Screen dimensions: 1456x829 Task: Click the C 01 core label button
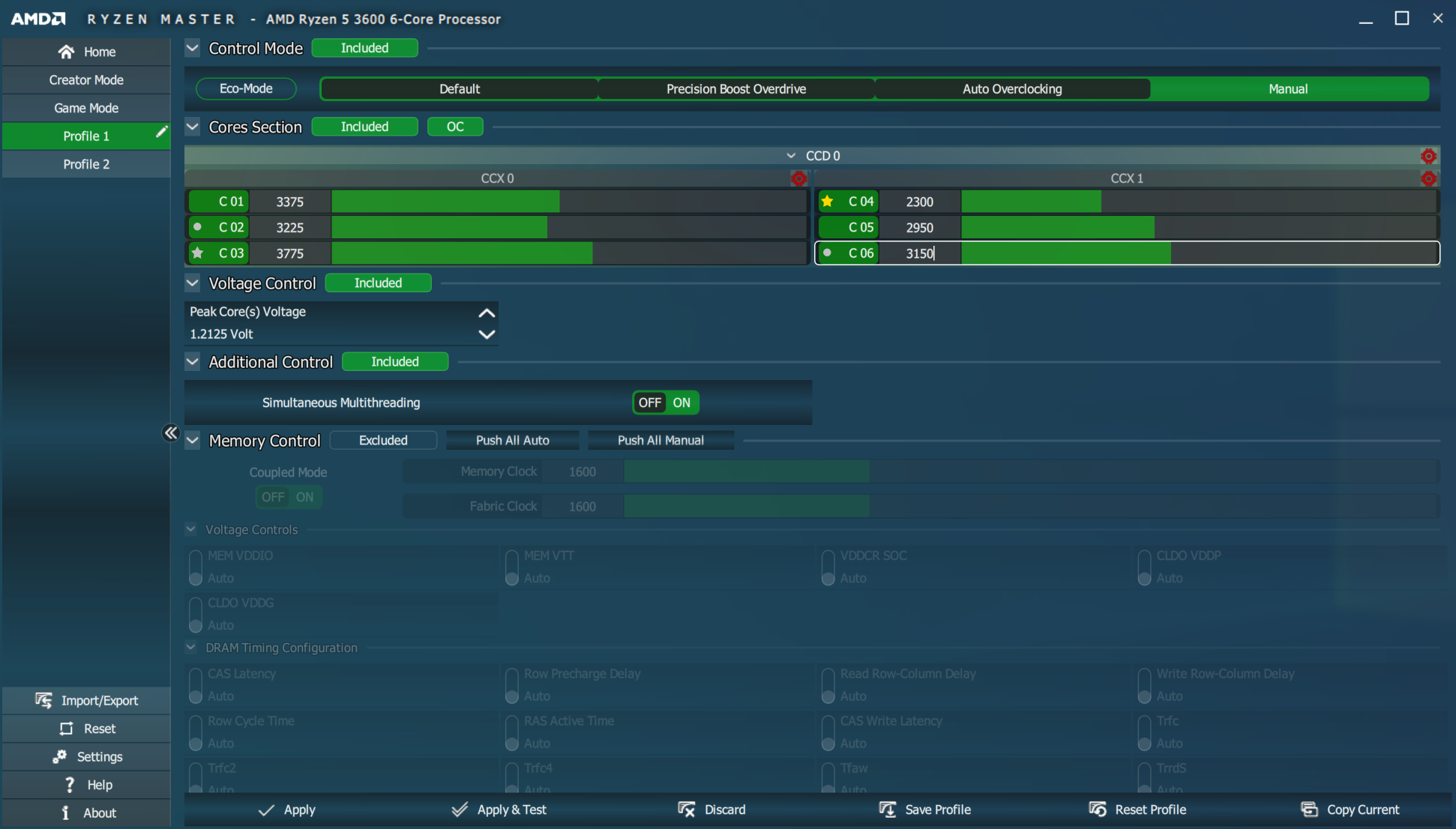click(219, 201)
